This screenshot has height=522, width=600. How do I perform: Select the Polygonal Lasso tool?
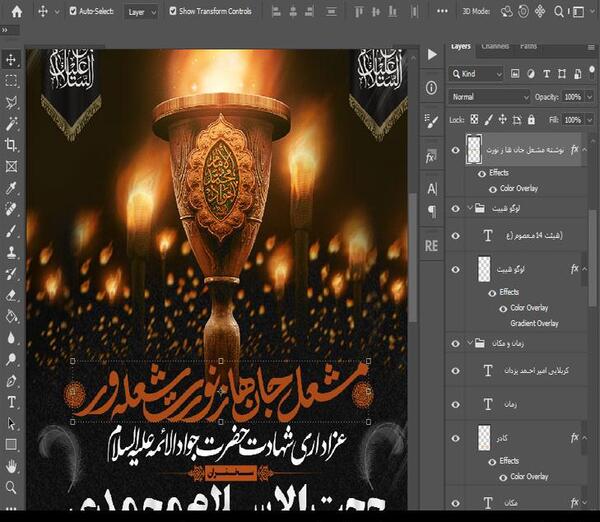11,103
